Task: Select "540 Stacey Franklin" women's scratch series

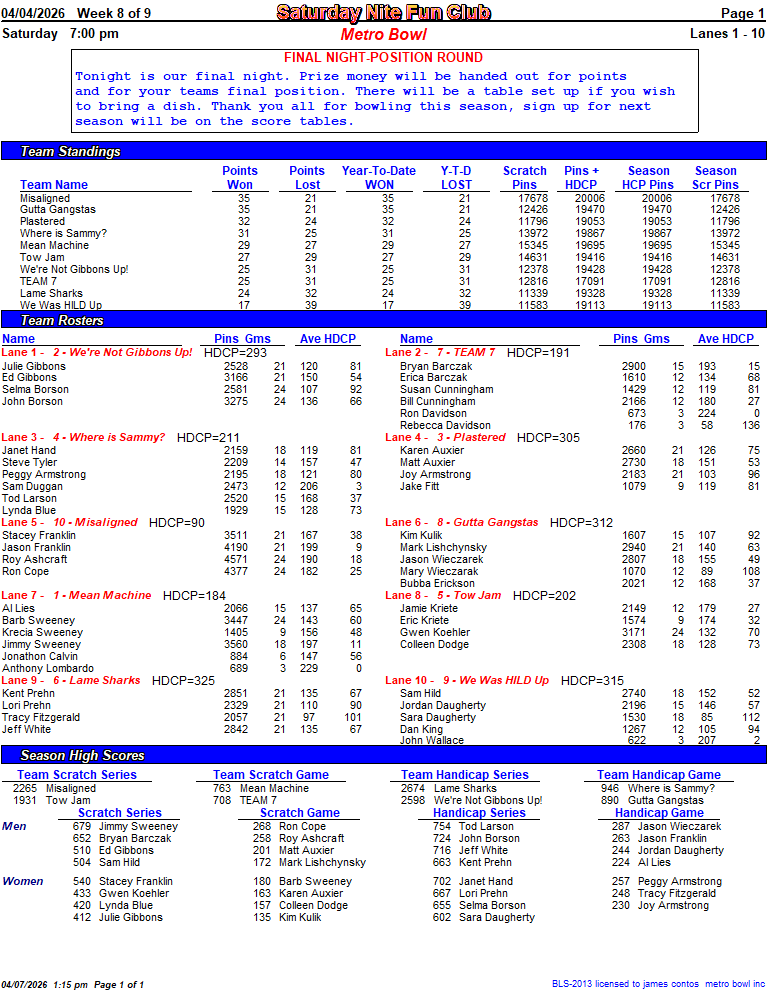Action: tap(123, 881)
